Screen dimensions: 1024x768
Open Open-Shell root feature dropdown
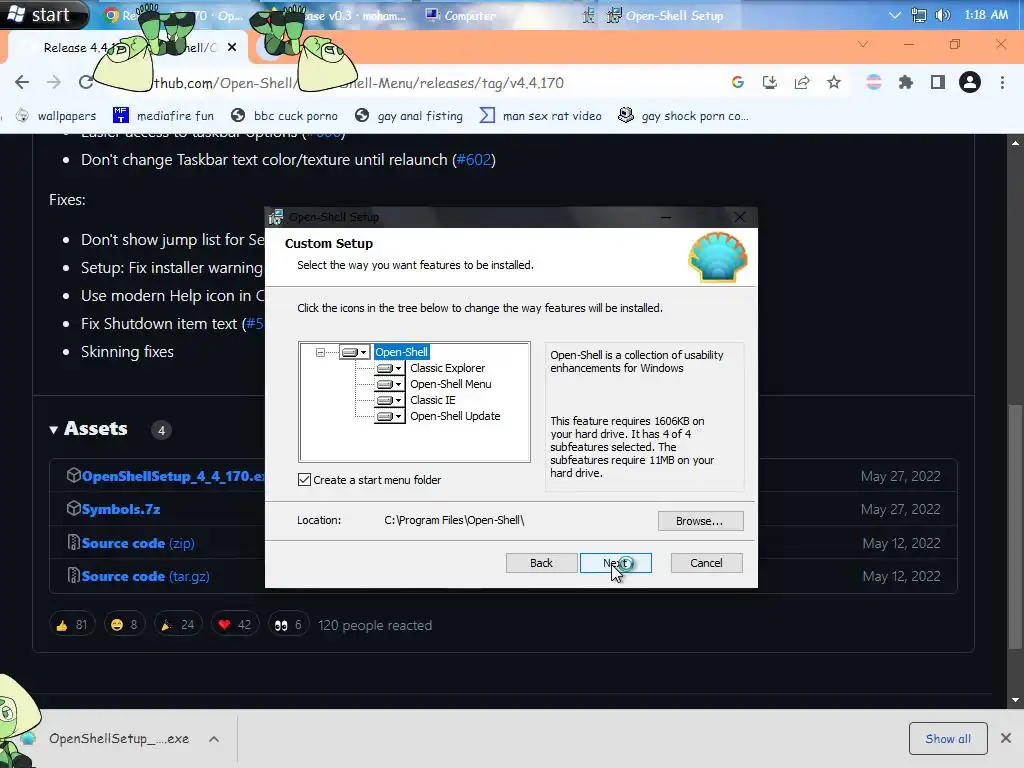(355, 352)
